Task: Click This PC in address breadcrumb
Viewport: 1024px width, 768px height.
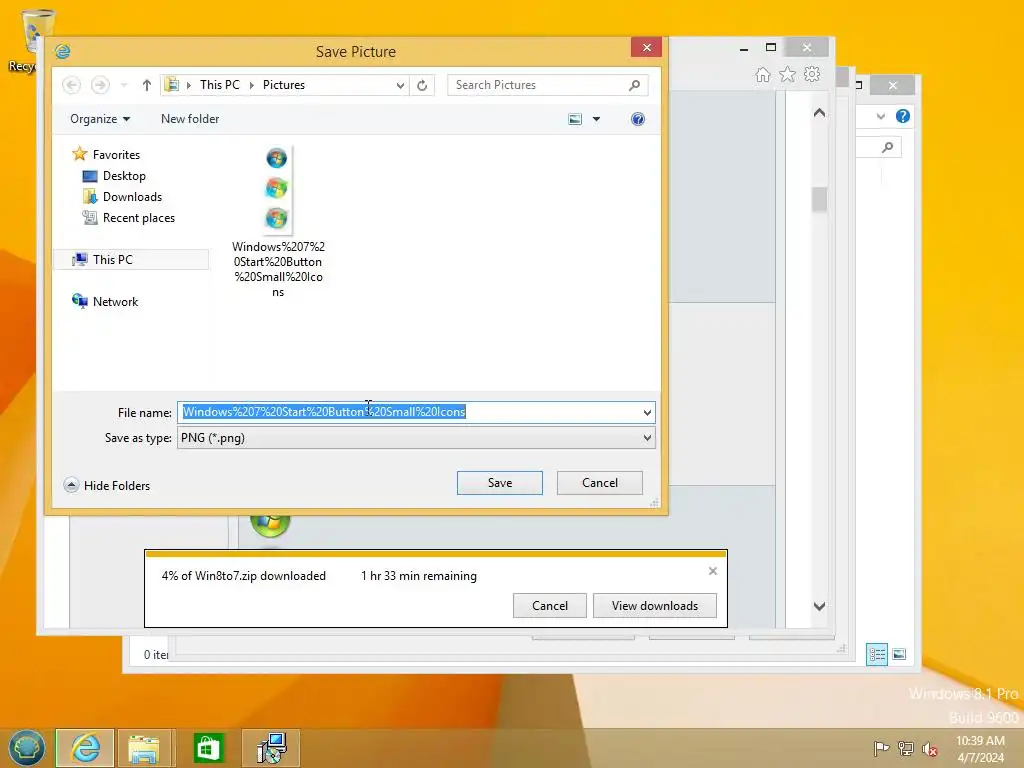Action: click(x=219, y=85)
